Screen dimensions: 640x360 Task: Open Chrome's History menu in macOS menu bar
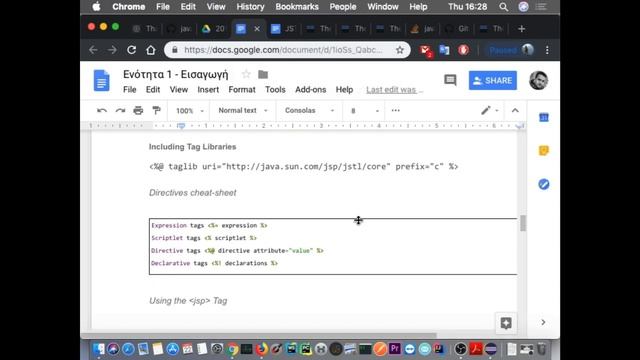point(250,7)
